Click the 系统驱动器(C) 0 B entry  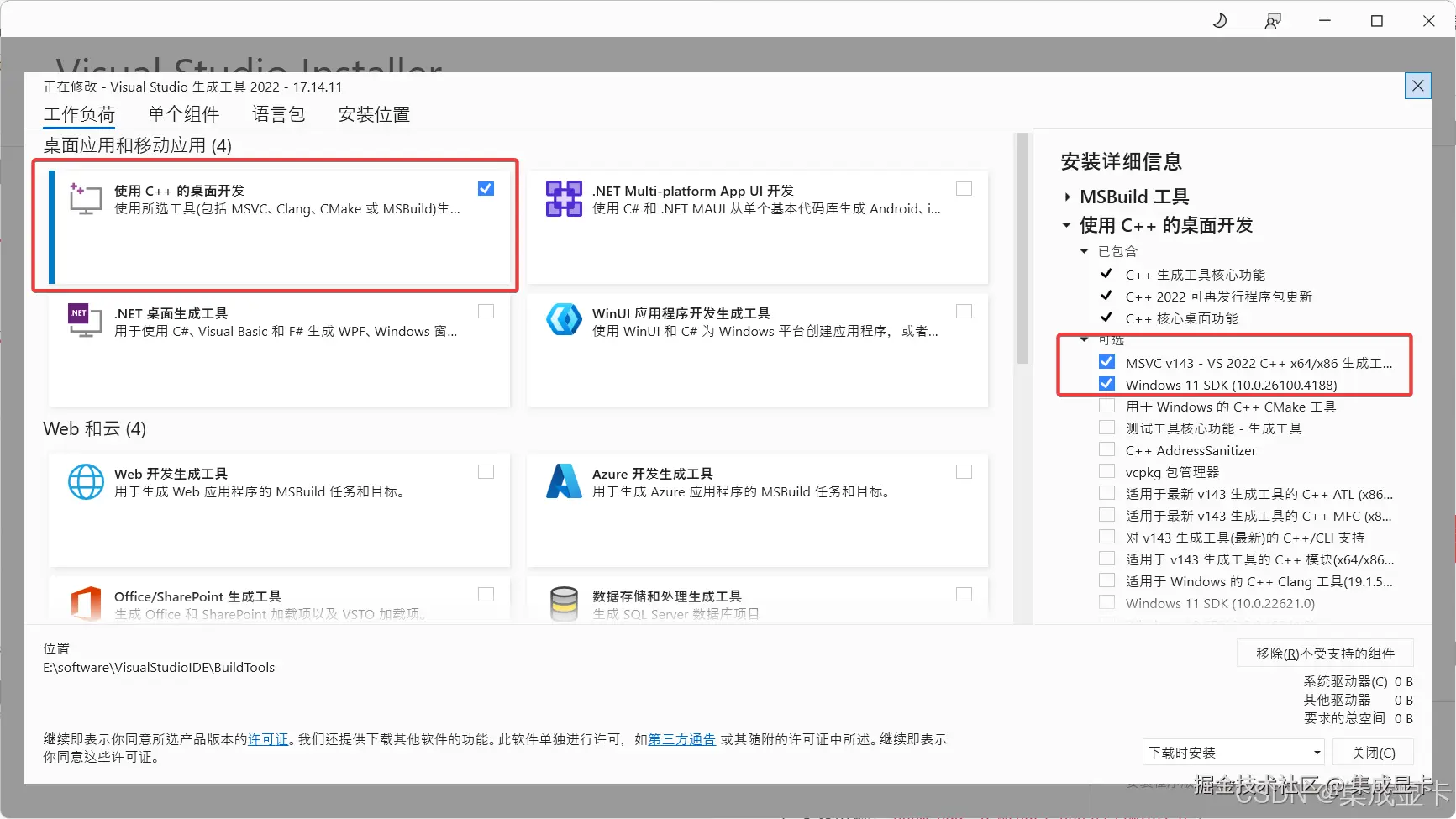pyautogui.click(x=1358, y=681)
